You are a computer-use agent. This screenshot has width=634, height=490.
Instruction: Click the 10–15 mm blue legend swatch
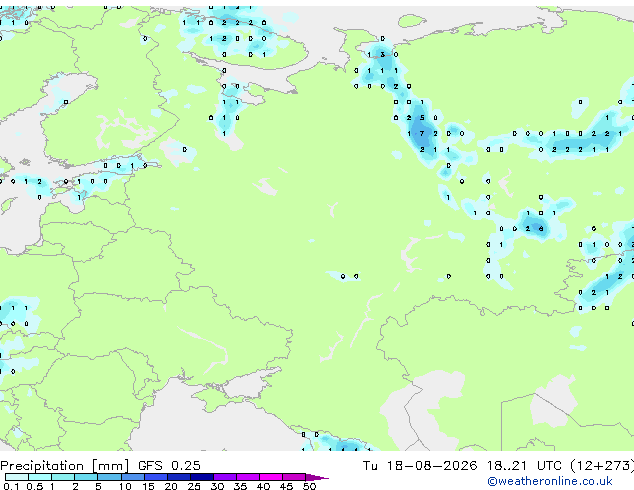pos(132,477)
